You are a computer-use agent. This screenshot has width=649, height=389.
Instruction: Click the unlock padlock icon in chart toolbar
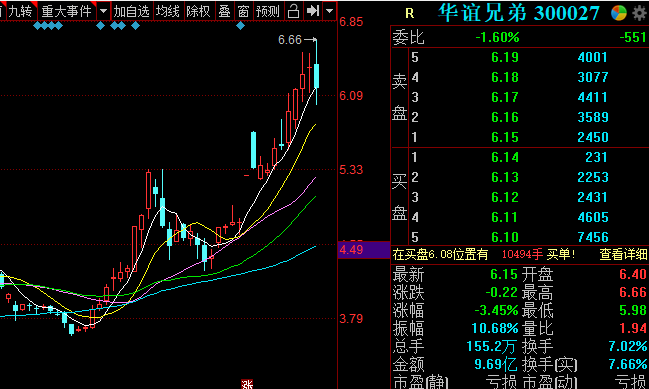(293, 11)
